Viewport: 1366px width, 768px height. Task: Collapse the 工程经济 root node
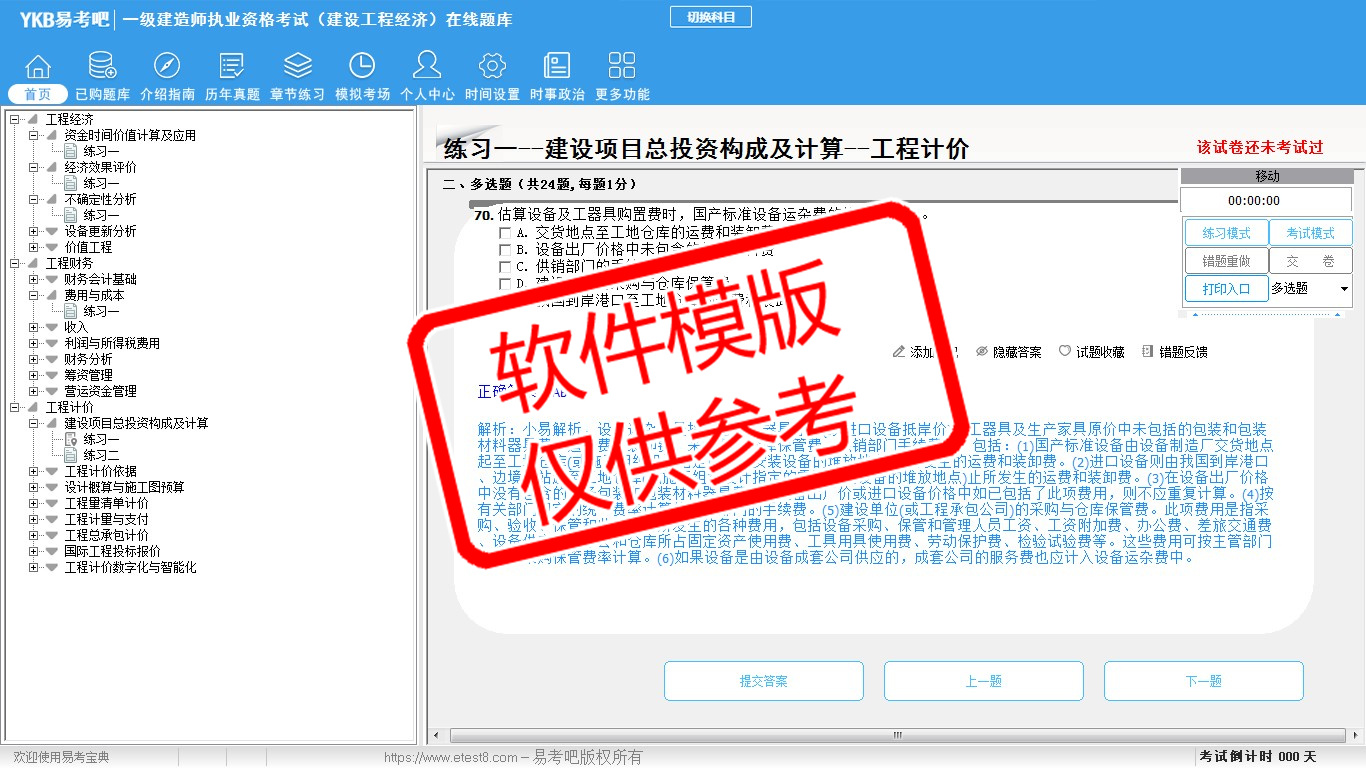point(14,120)
